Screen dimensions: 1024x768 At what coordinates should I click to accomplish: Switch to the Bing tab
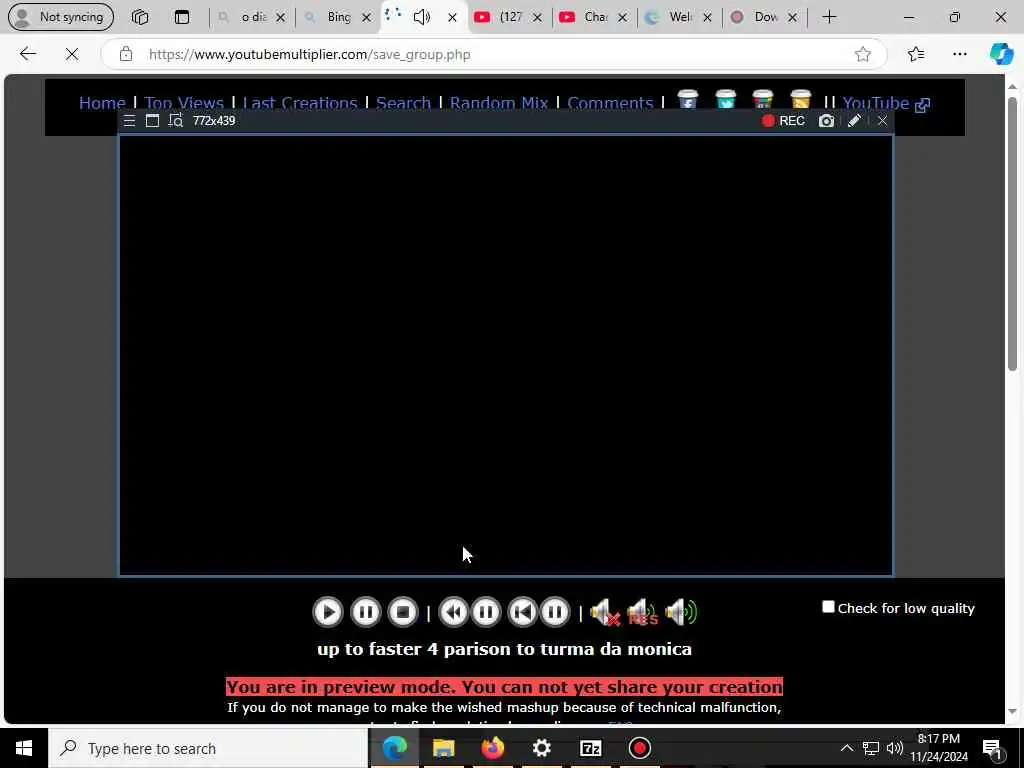pyautogui.click(x=338, y=17)
